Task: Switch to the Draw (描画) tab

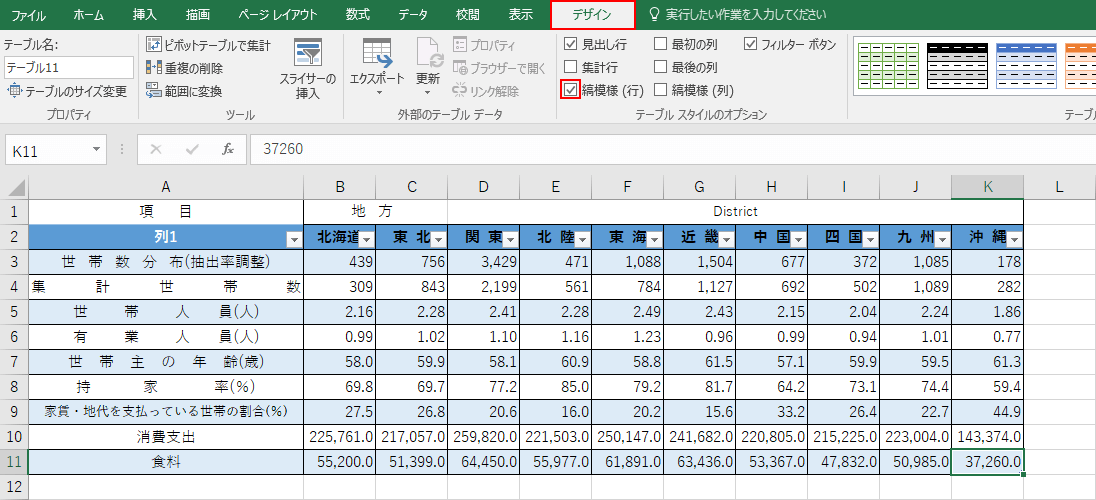Action: coord(198,15)
